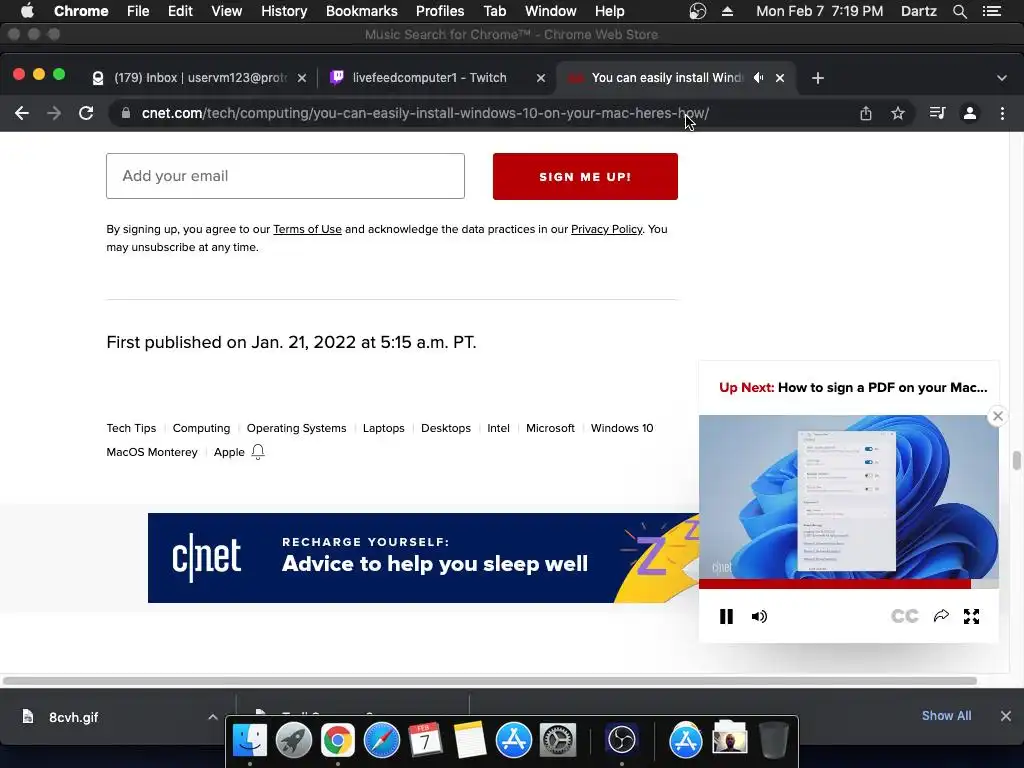Click the floating video thumbnail

(x=848, y=497)
